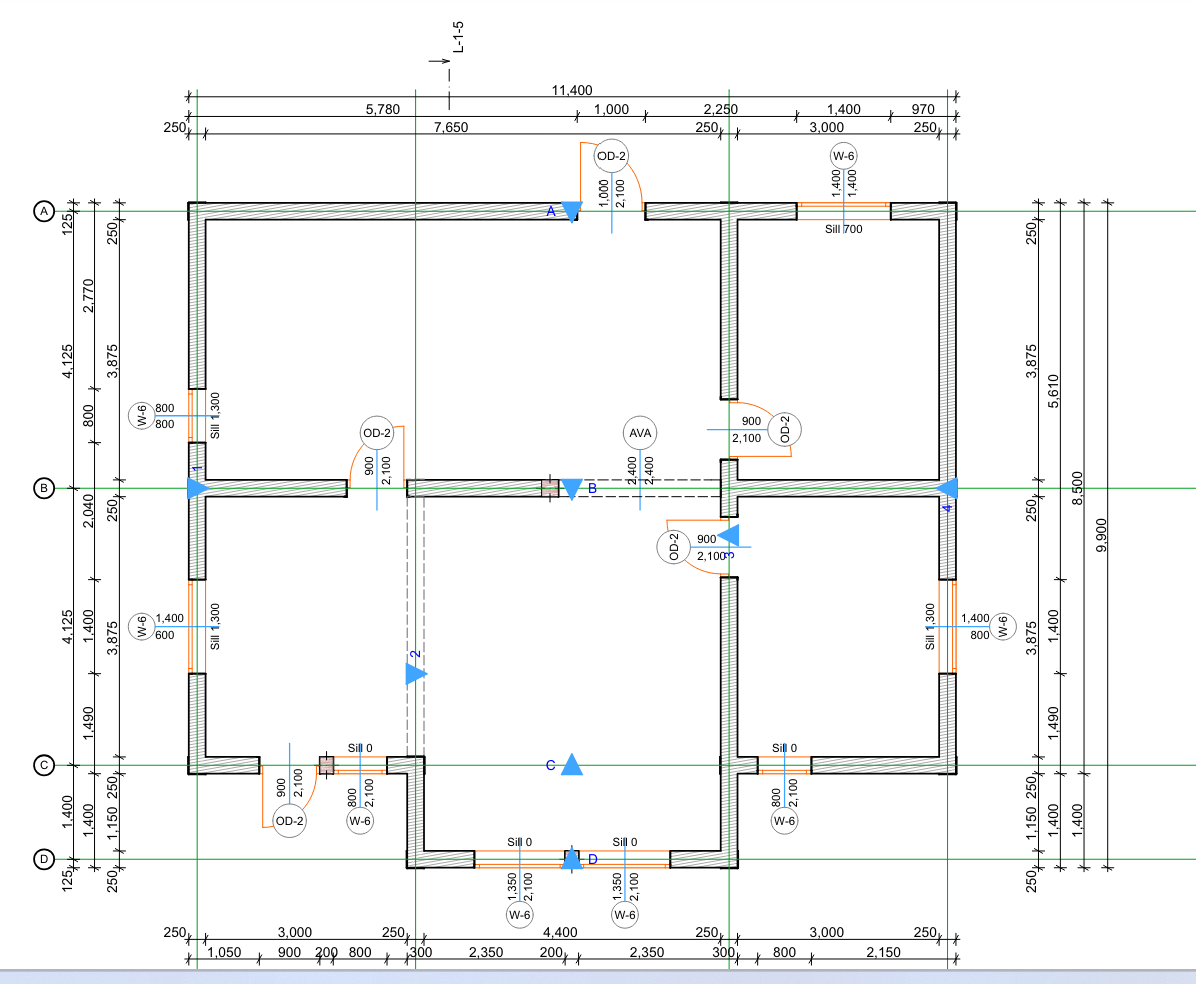Select W-6 window tag above Sill 700
Viewport: 1196px width, 984px height.
point(844,156)
